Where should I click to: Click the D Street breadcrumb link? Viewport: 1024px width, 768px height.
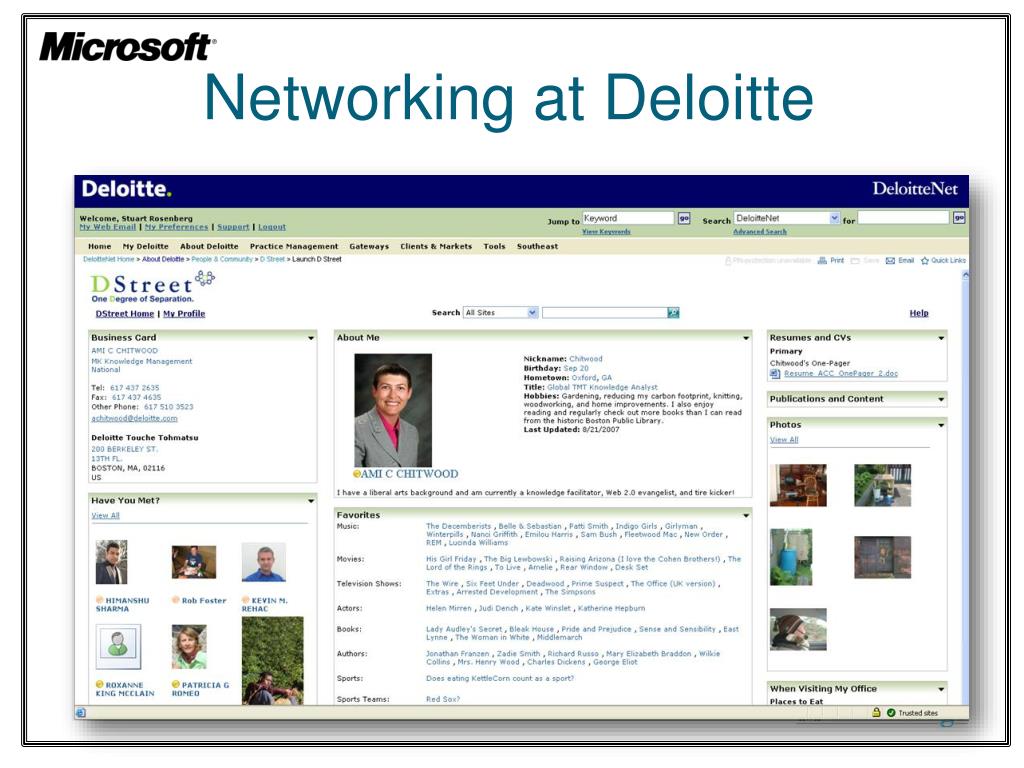point(272,260)
